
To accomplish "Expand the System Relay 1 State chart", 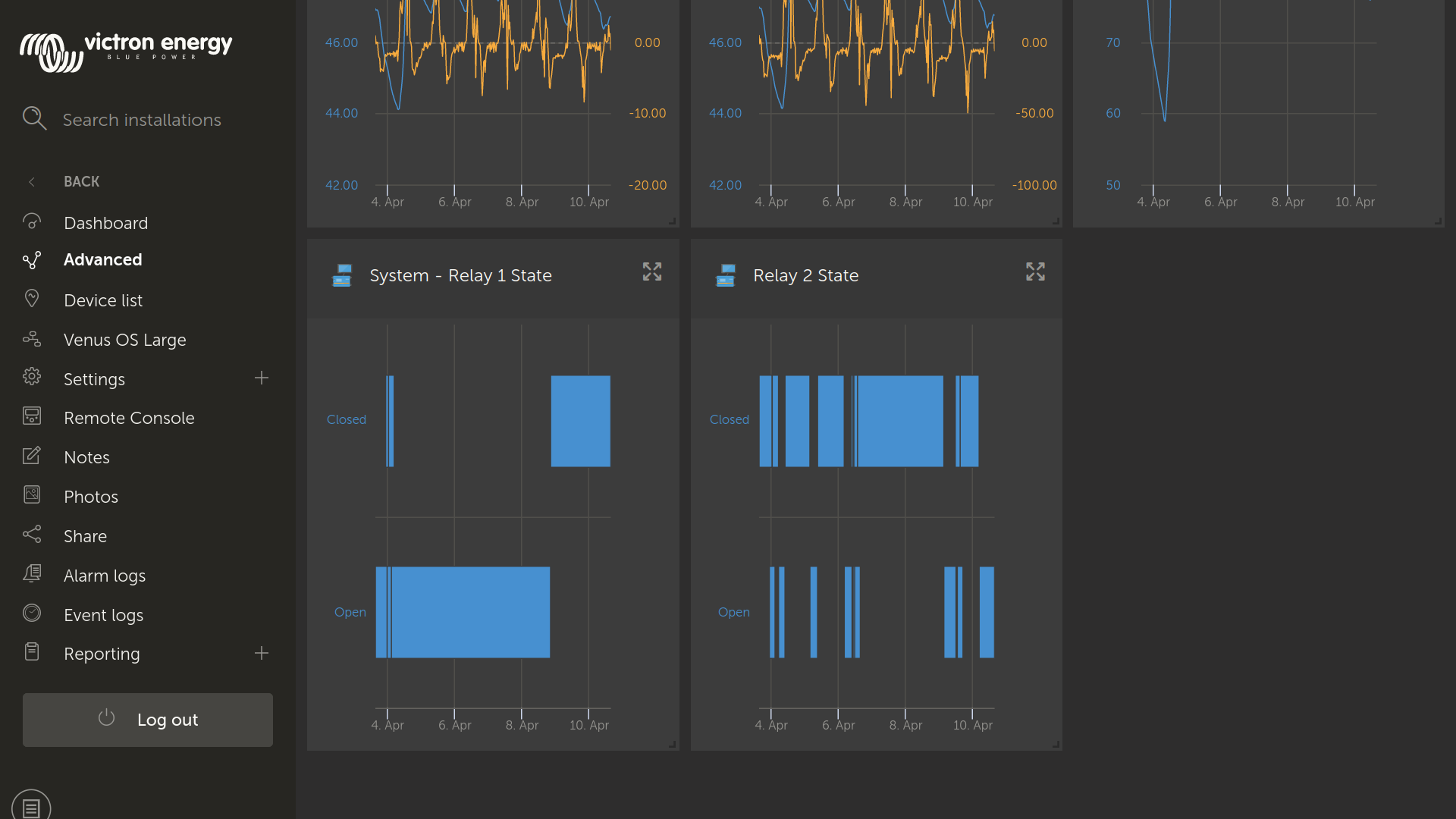I will tap(651, 271).
